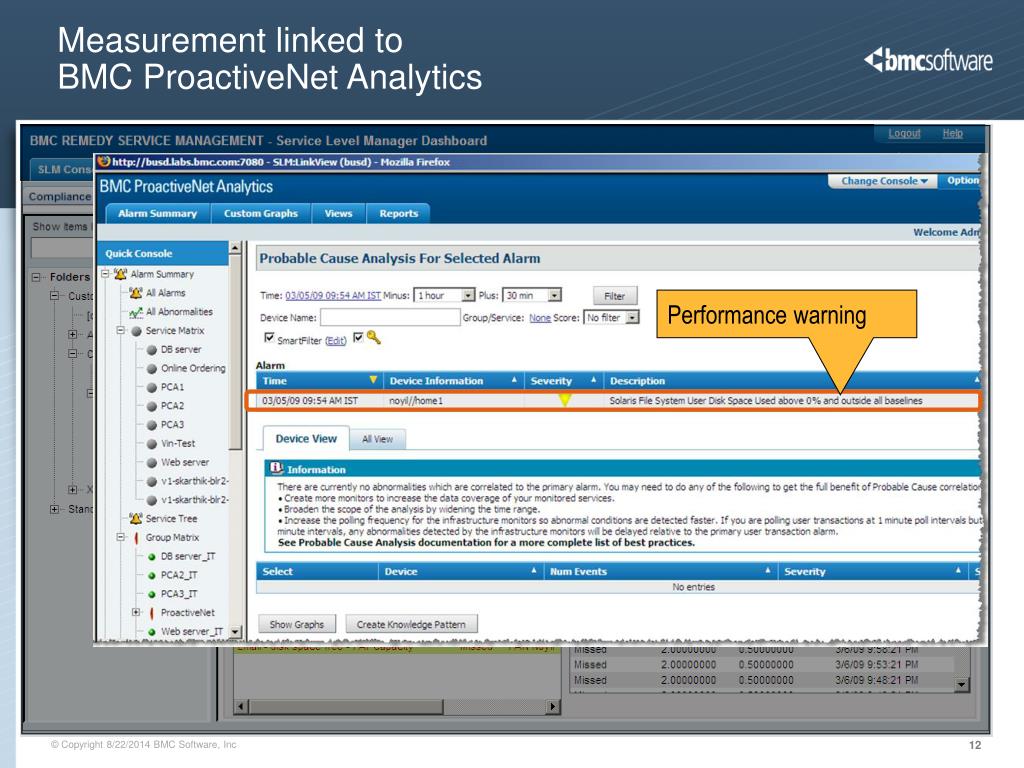Click the yellow severity icon in the alarm row
Image resolution: width=1024 pixels, height=768 pixels.
click(564, 400)
